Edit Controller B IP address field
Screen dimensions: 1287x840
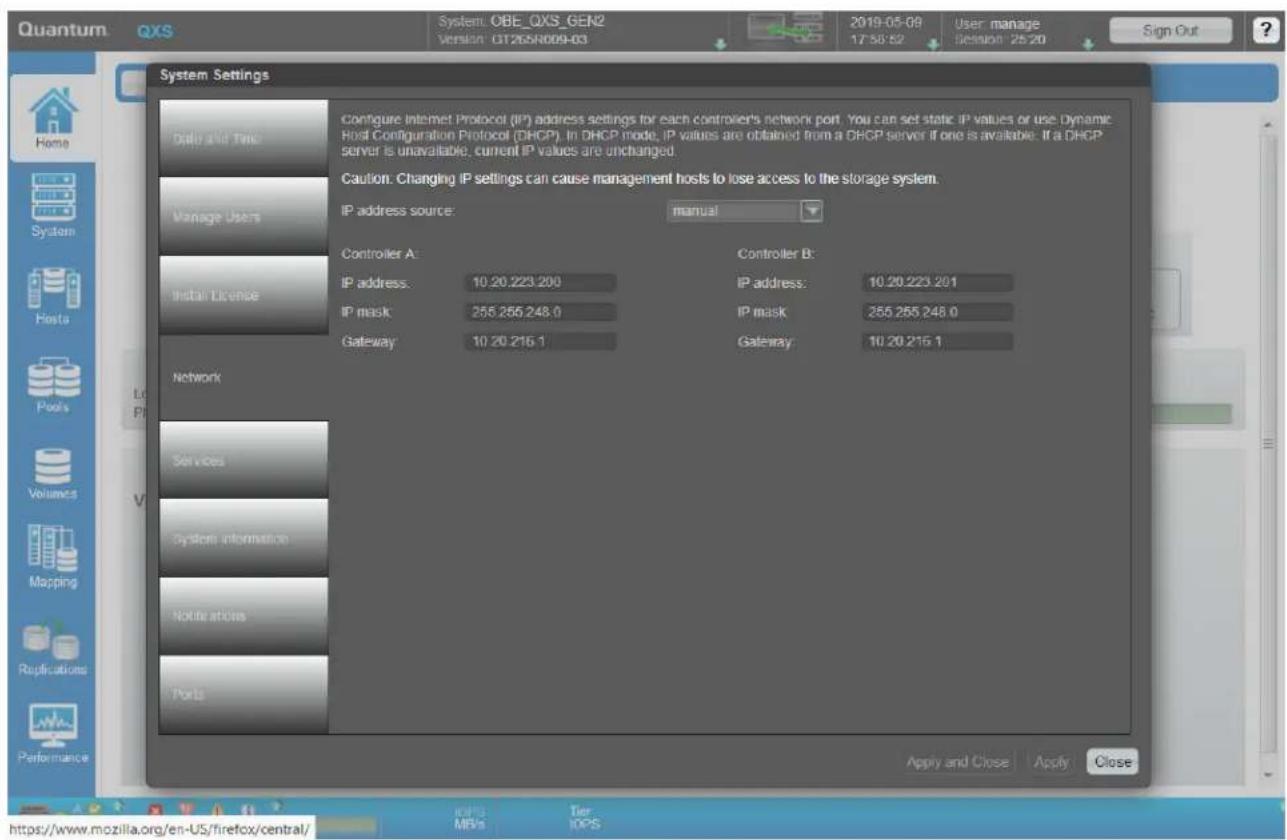(937, 283)
